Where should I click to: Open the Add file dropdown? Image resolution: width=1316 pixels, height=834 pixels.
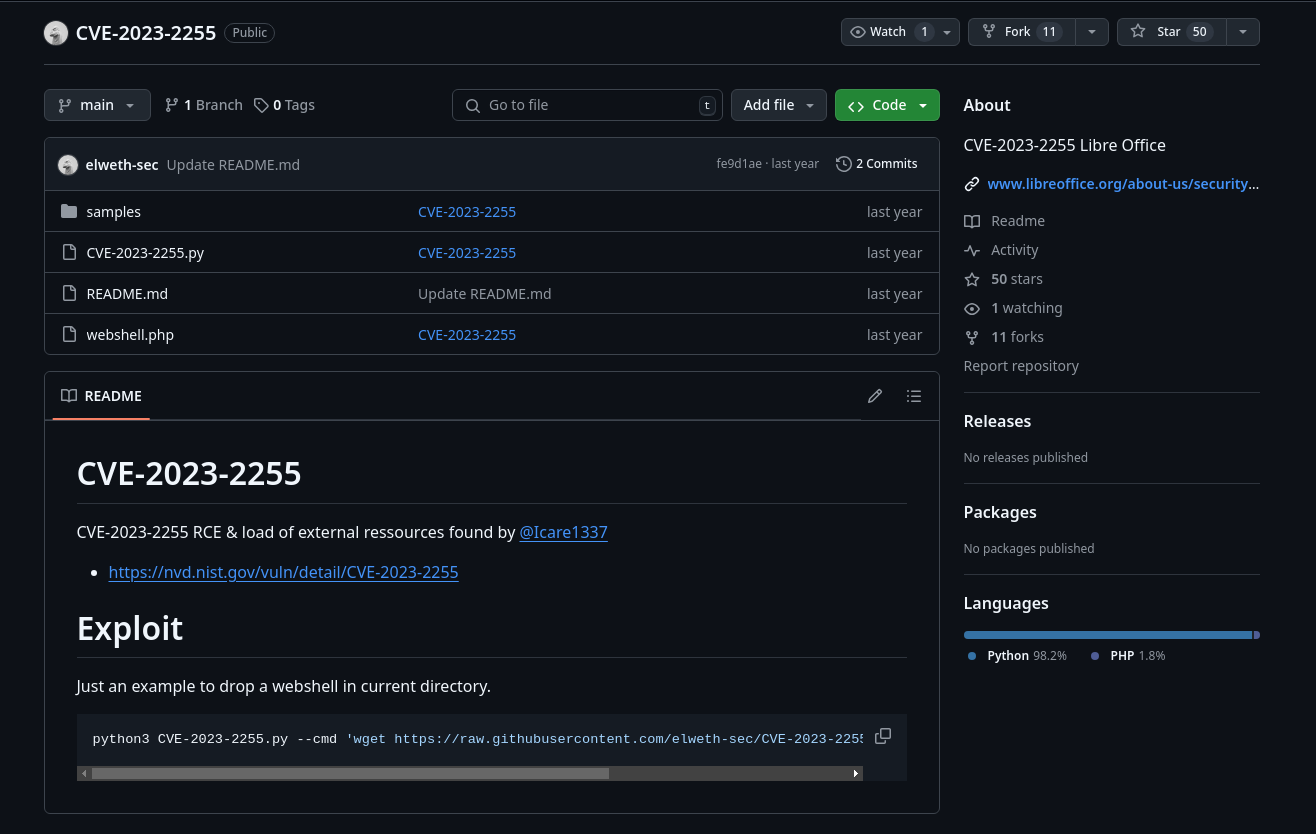(x=779, y=105)
